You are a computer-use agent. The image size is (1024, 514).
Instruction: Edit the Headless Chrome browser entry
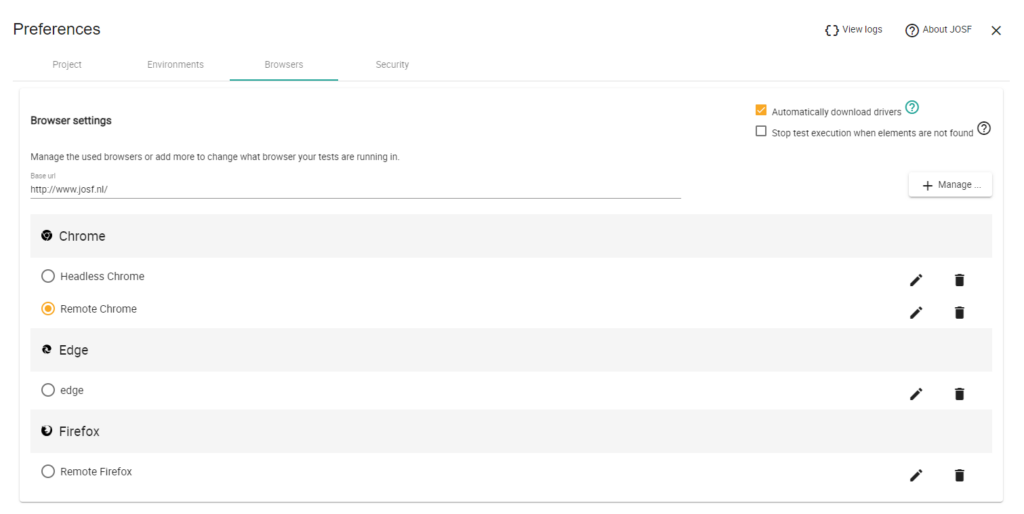pos(915,280)
